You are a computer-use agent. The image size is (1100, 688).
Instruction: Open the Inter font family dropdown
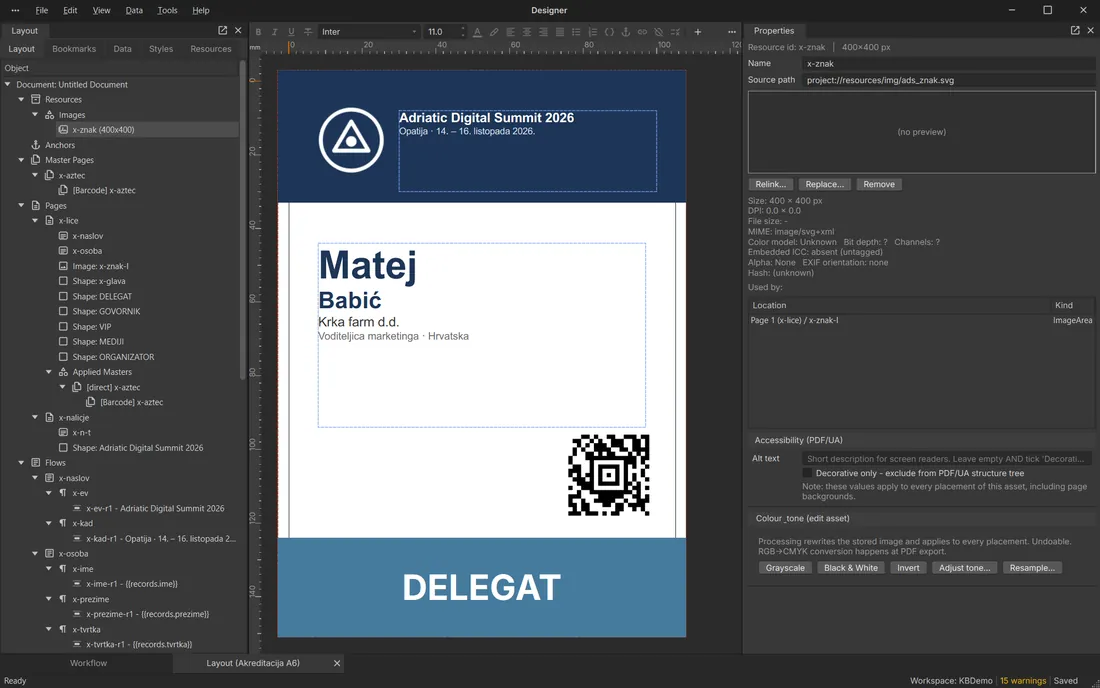point(369,32)
